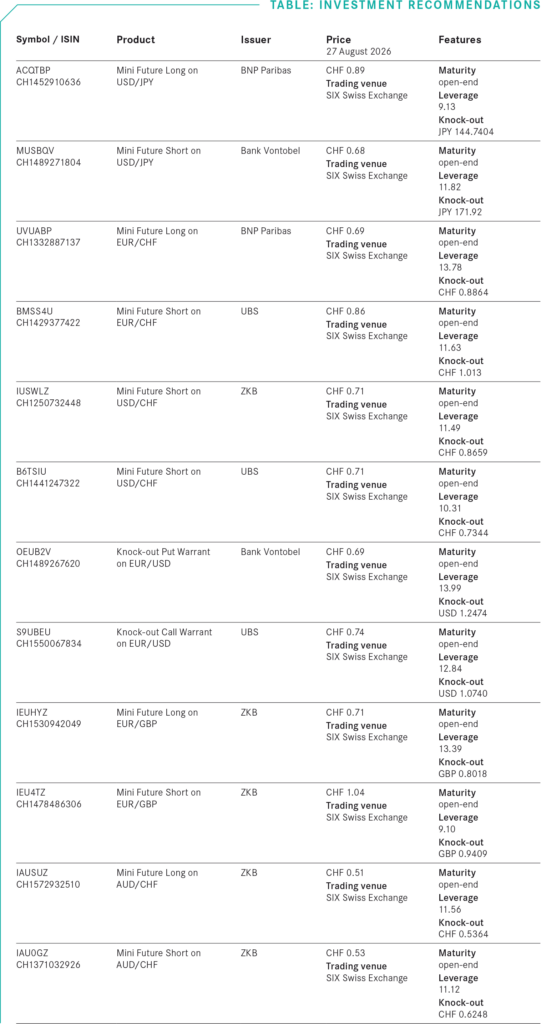Select ISIN CH1489271804

coord(48,163)
